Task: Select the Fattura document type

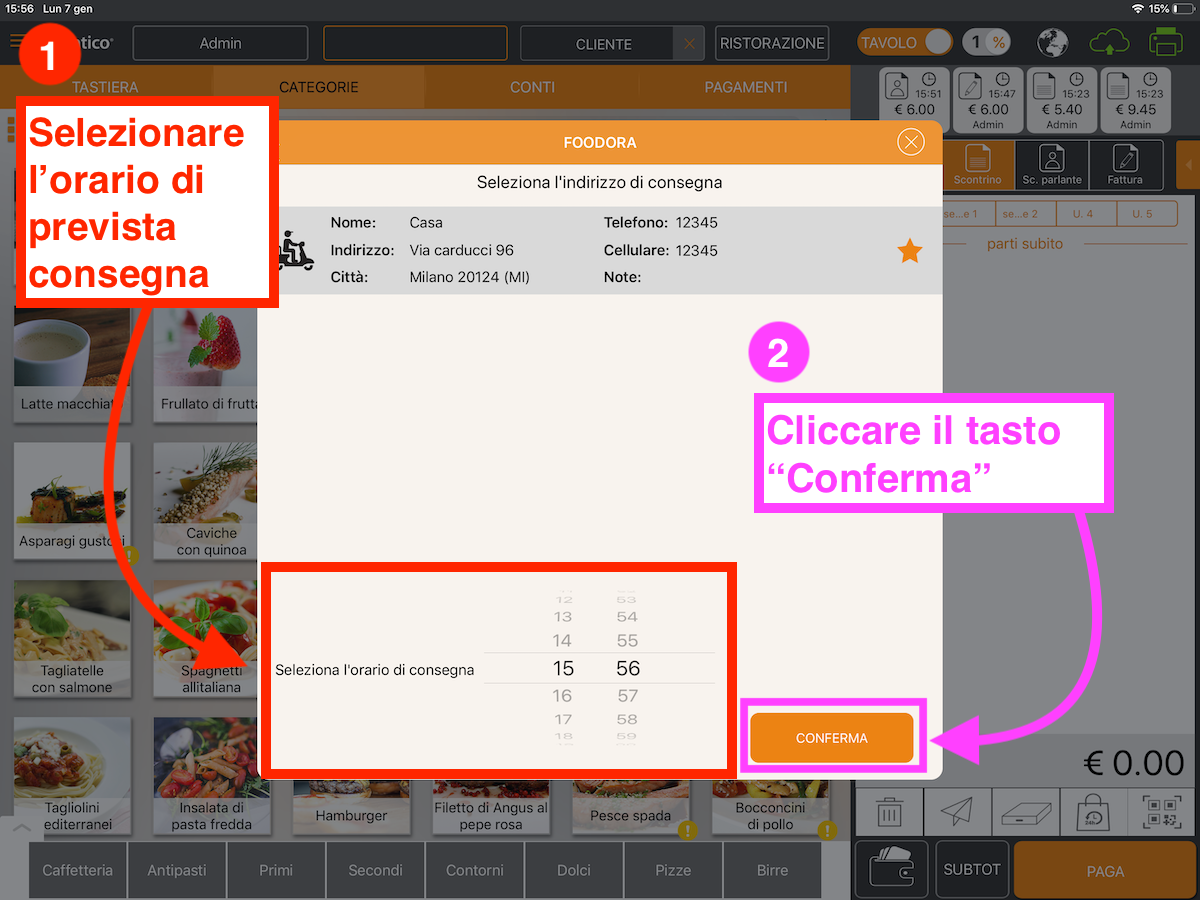Action: 1125,165
